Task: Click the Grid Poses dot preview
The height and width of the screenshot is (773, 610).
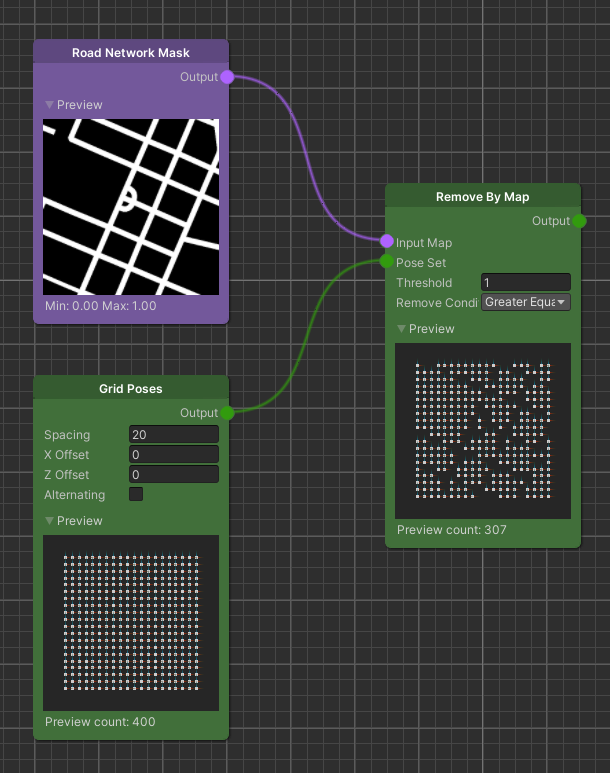Action: (131, 623)
